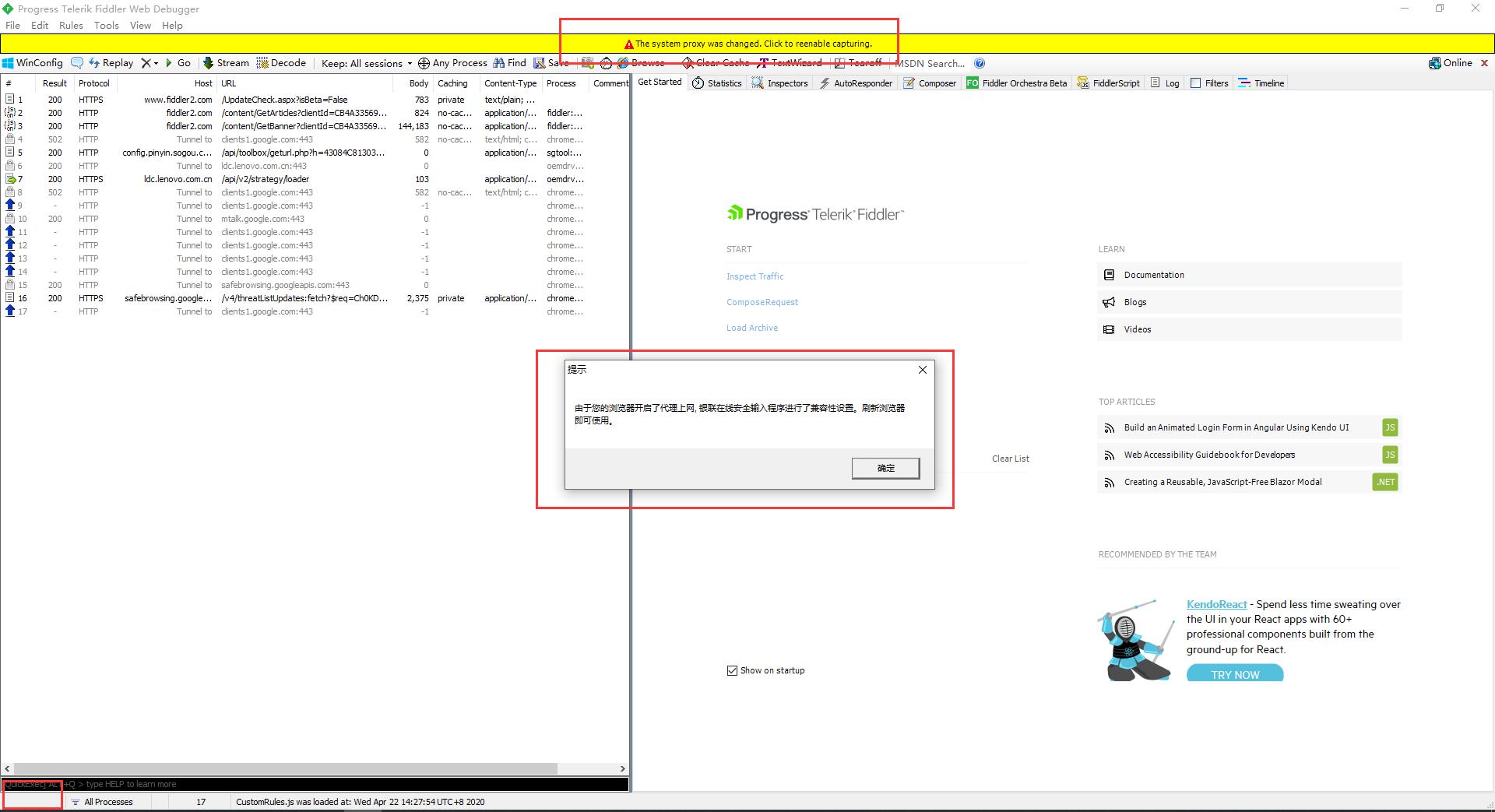Click the Online status indicator
Screen dimensions: 1495x812
1451,63
